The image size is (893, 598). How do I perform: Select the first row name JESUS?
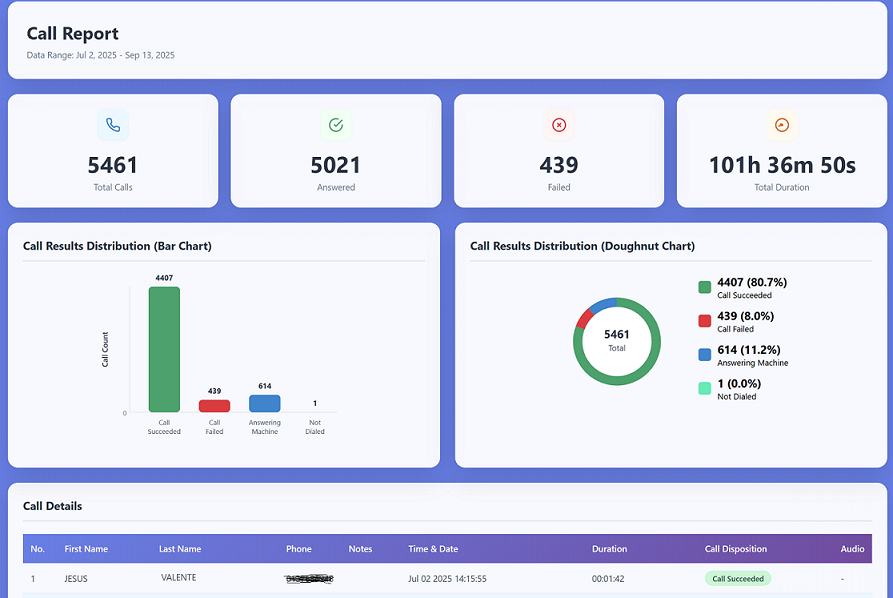[x=77, y=579]
